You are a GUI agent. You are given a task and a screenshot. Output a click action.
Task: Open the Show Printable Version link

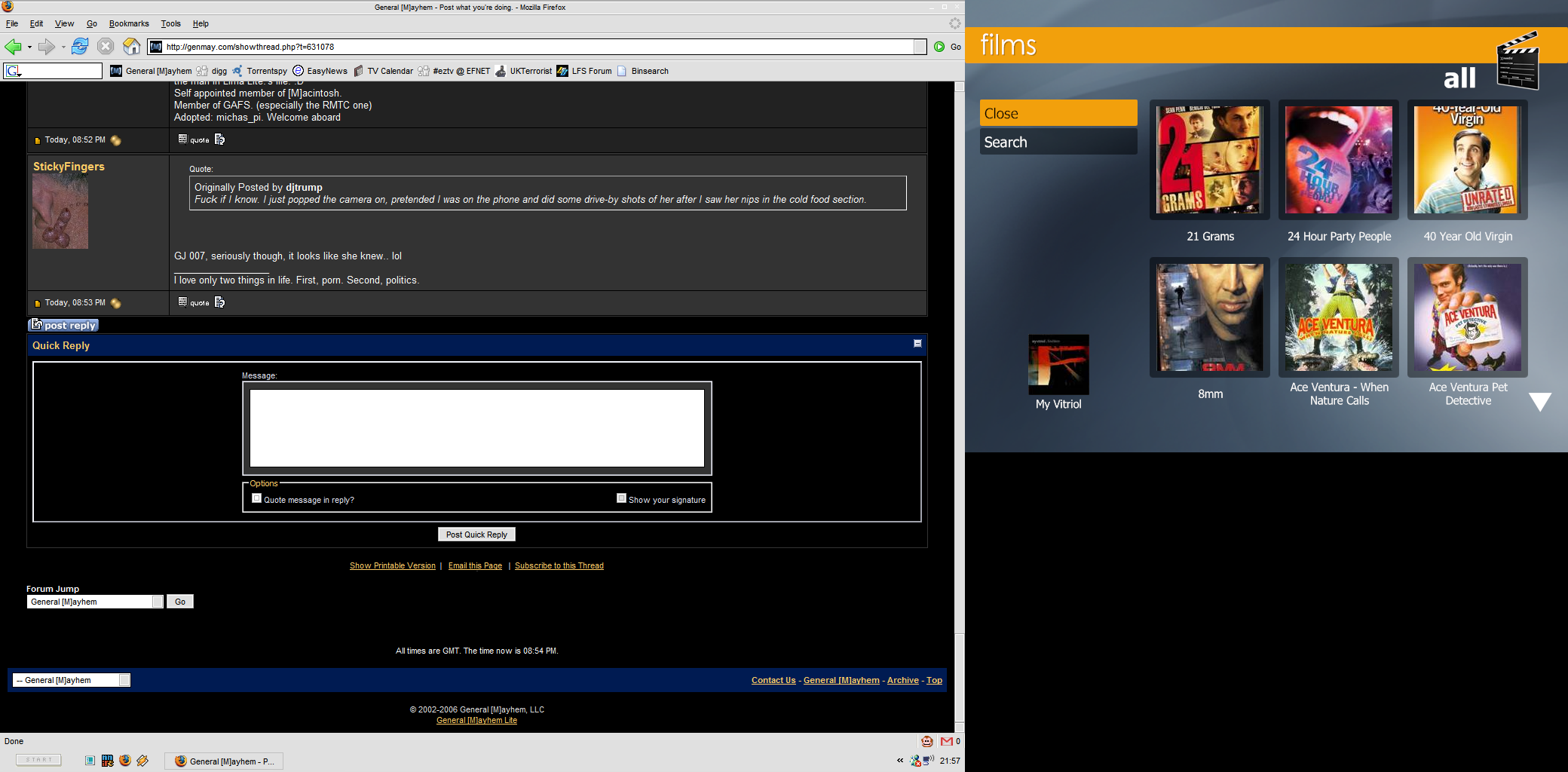[393, 565]
